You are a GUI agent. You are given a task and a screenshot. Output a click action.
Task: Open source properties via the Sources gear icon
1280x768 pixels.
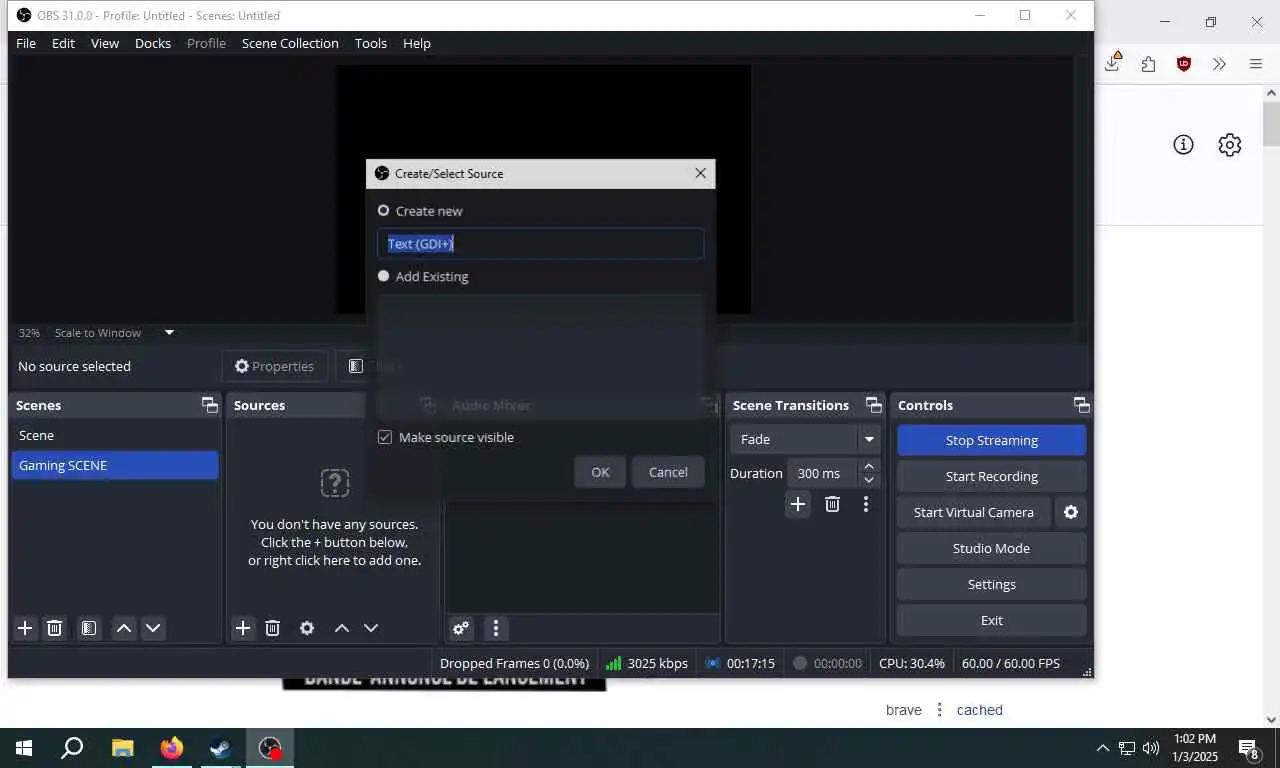tap(307, 628)
